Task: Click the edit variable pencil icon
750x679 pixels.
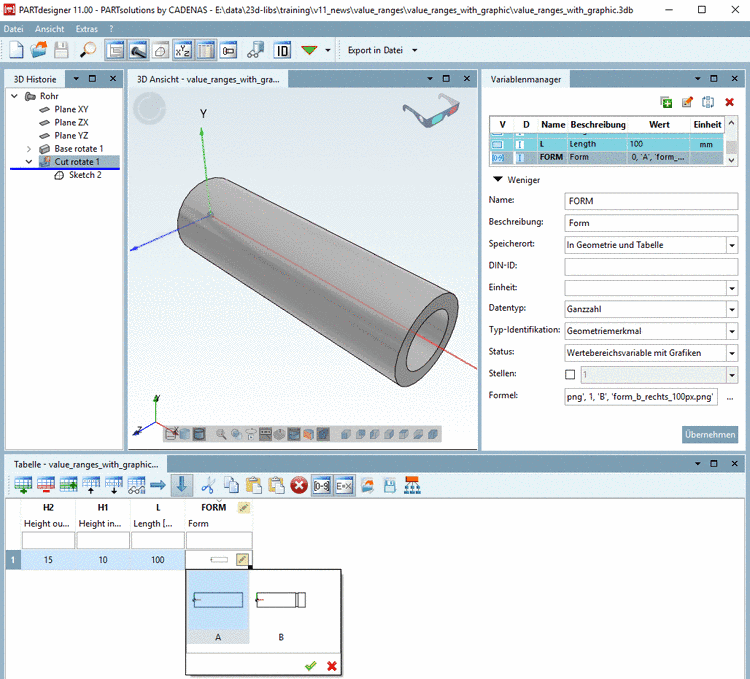Action: (x=687, y=102)
